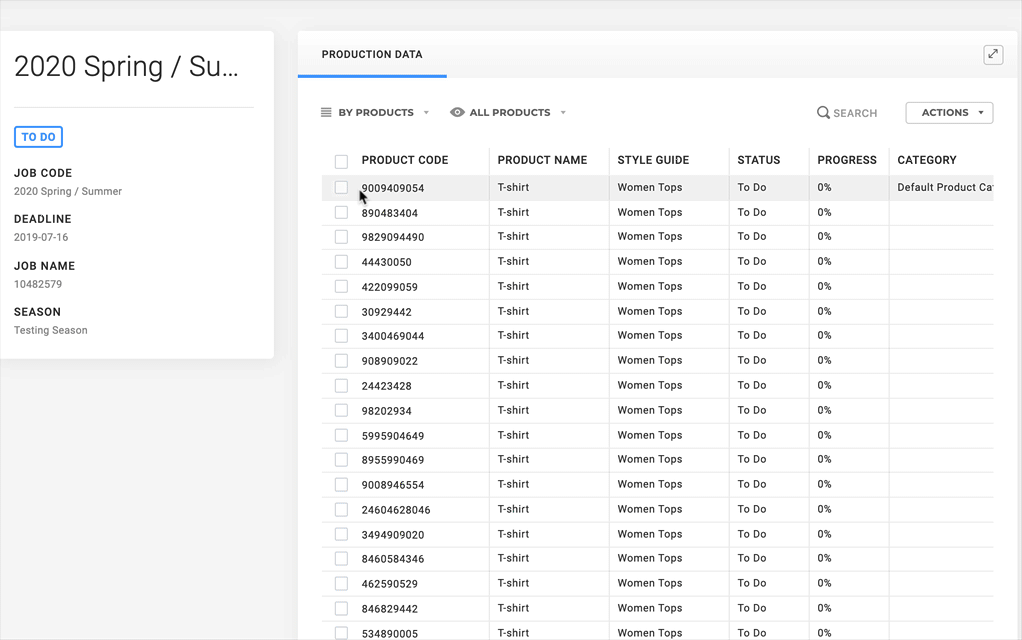1022x640 pixels.
Task: Sort by the Status column header
Action: (x=759, y=160)
